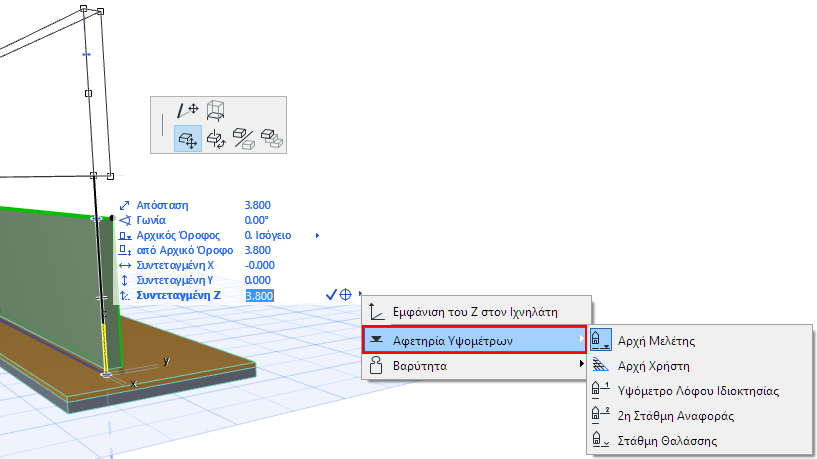Click the Γωνία angle icon
The height and width of the screenshot is (459, 817).
coord(125,220)
